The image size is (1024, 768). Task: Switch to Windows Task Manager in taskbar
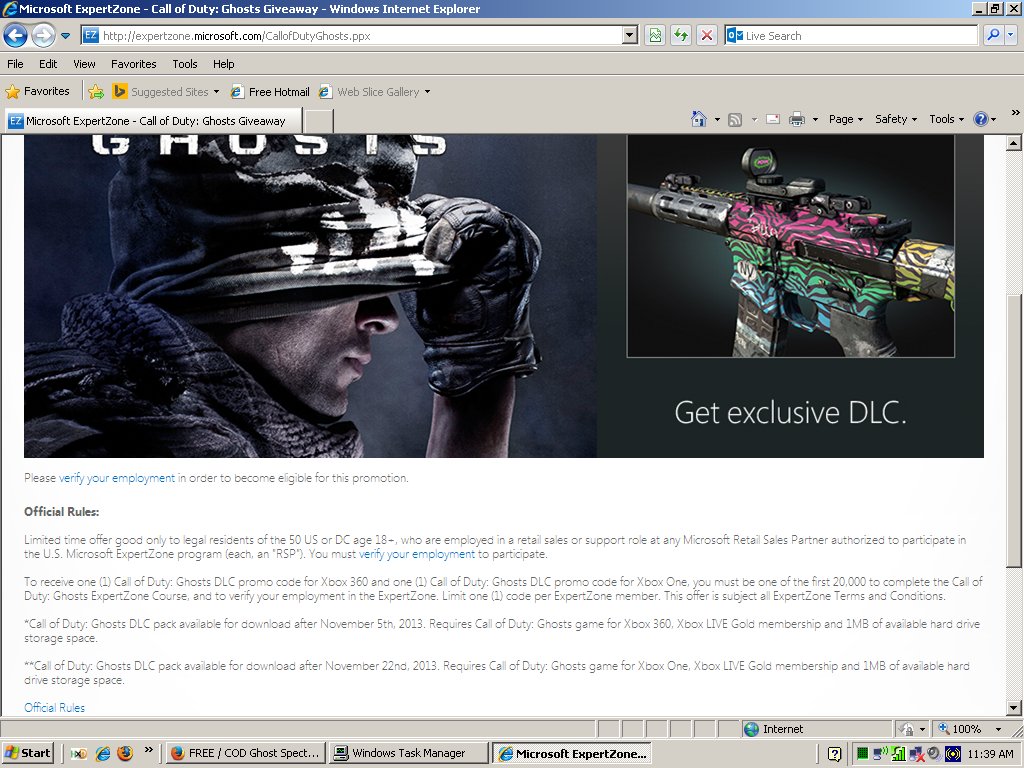click(410, 753)
